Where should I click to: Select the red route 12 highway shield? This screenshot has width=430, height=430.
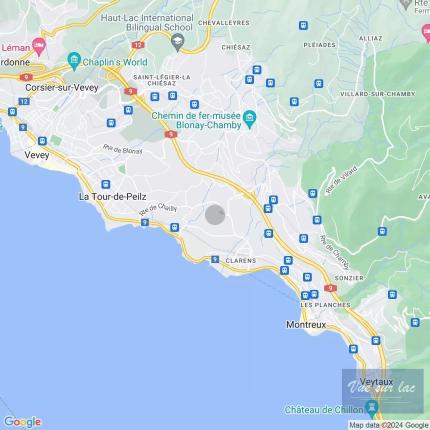pos(137,45)
